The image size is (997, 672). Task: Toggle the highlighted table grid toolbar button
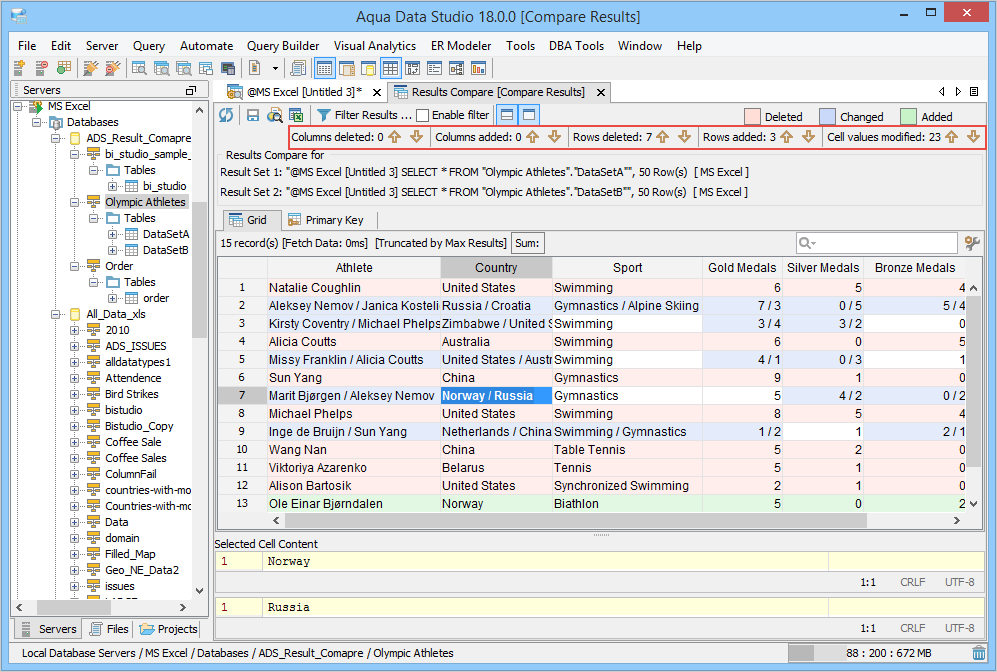(x=390, y=67)
